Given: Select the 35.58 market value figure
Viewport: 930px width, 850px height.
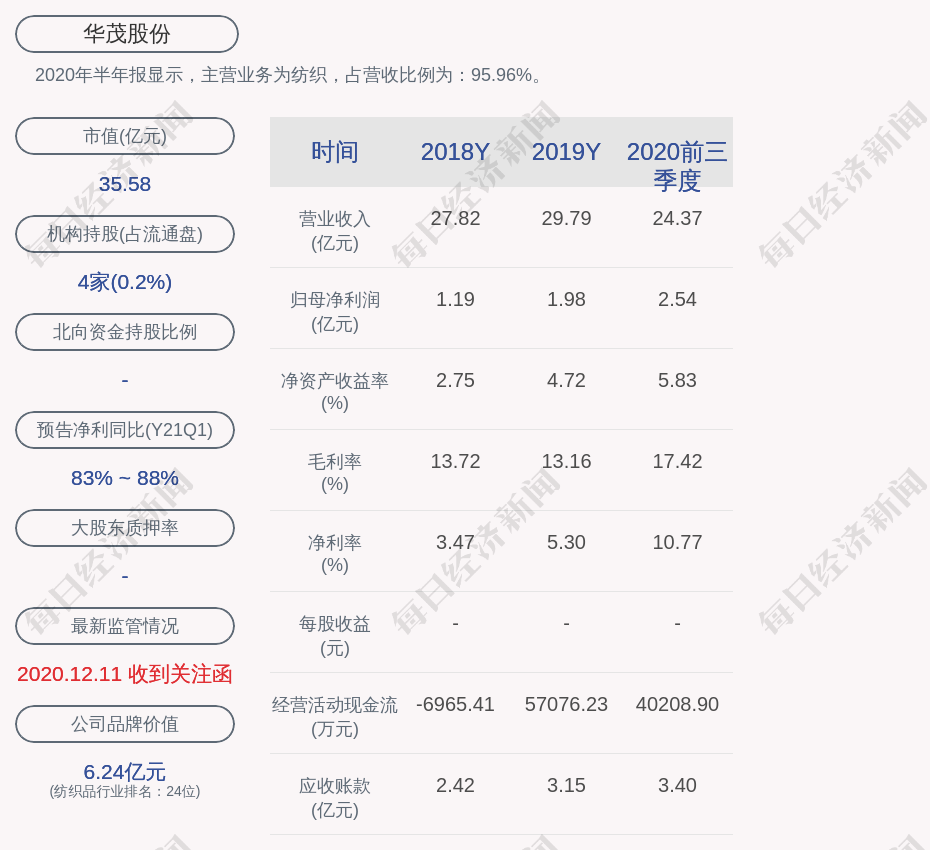Looking at the screenshot, I should (x=125, y=184).
